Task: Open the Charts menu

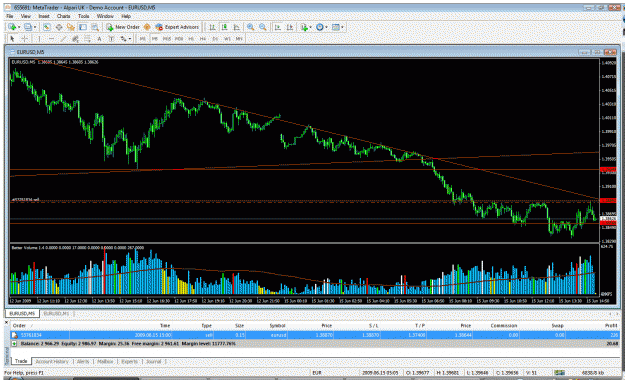Action: pyautogui.click(x=63, y=16)
